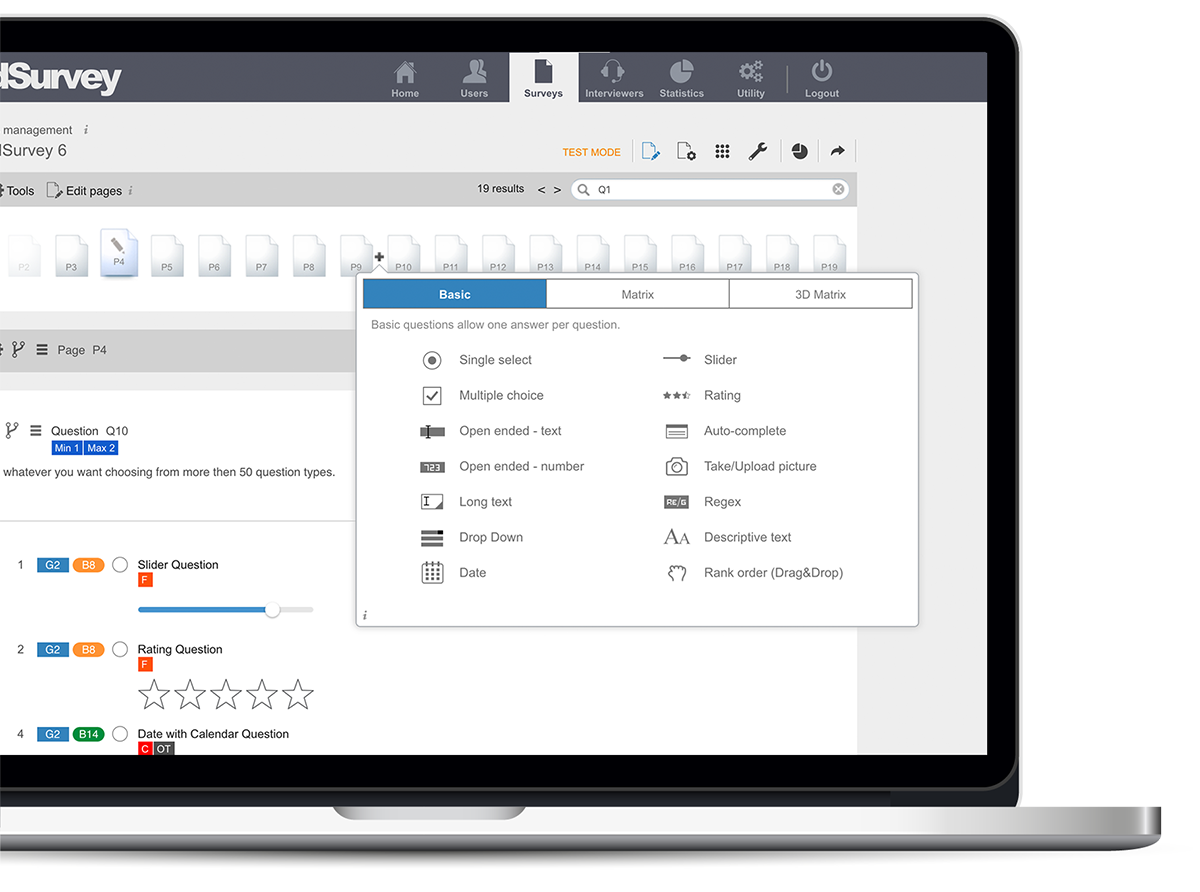Select page thumbnail P19

point(829,255)
